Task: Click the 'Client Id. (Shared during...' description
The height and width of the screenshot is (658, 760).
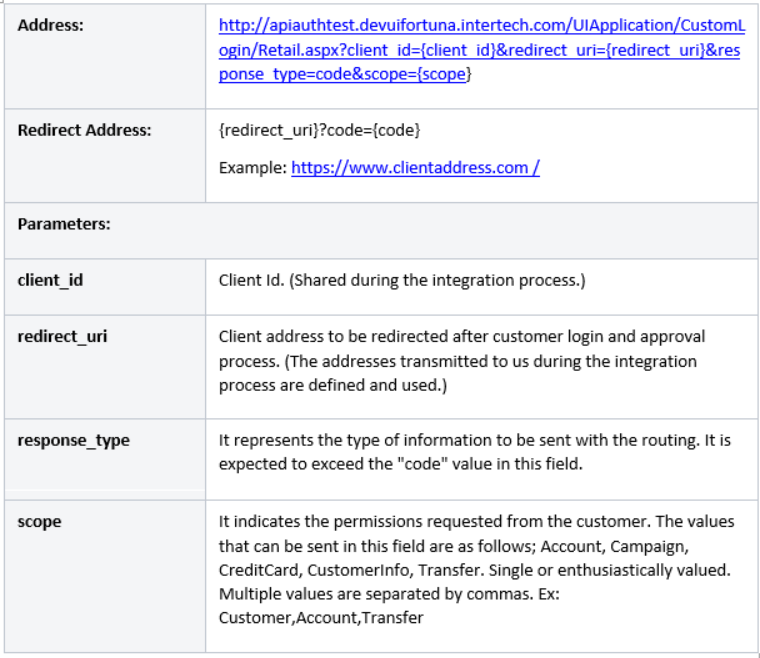Action: pos(401,280)
